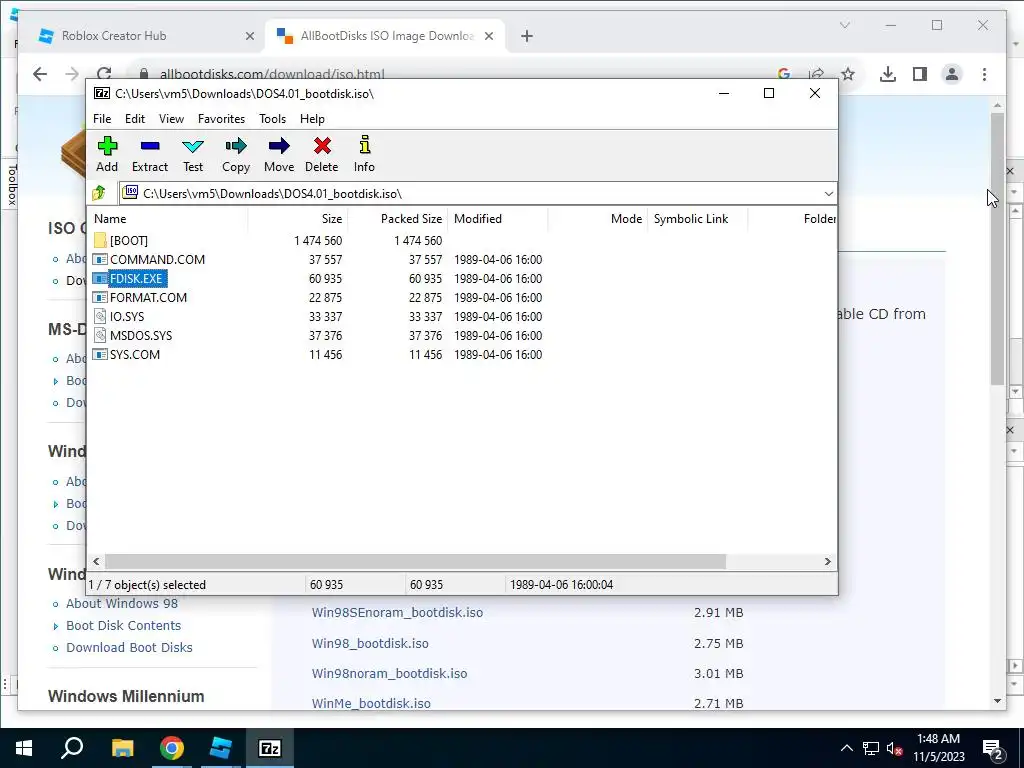This screenshot has width=1024, height=768.
Task: Open the Edit menu
Action: pyautogui.click(x=135, y=119)
